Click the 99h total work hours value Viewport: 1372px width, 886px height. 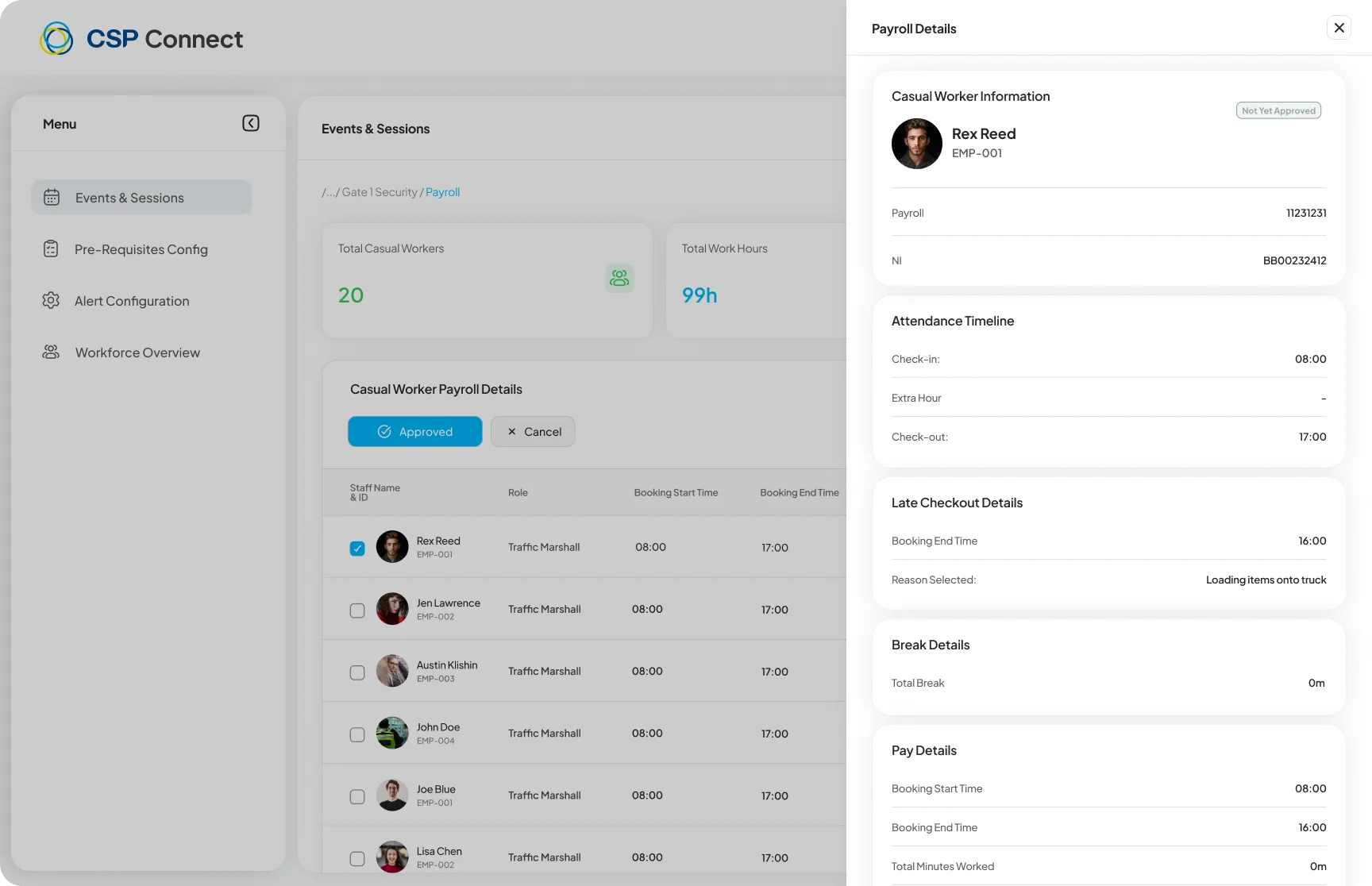(x=699, y=295)
